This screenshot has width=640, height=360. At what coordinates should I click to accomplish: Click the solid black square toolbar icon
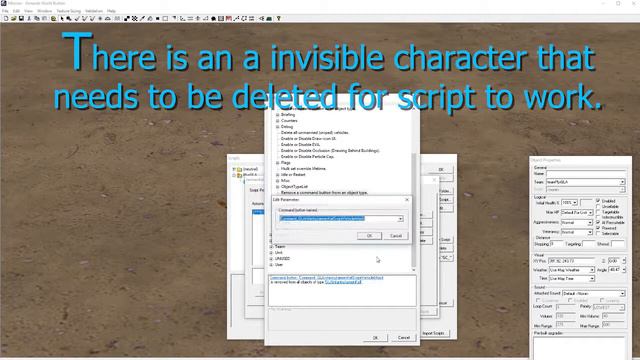click(158, 18)
